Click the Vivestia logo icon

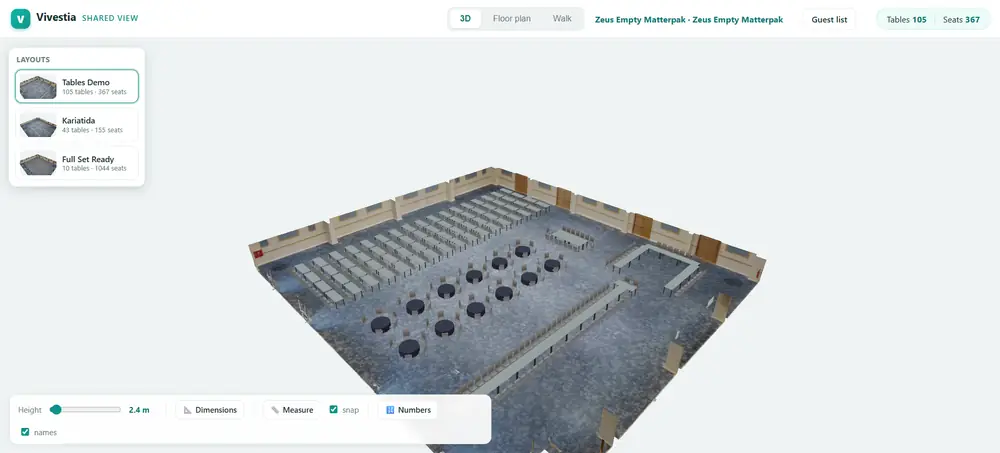pyautogui.click(x=20, y=19)
